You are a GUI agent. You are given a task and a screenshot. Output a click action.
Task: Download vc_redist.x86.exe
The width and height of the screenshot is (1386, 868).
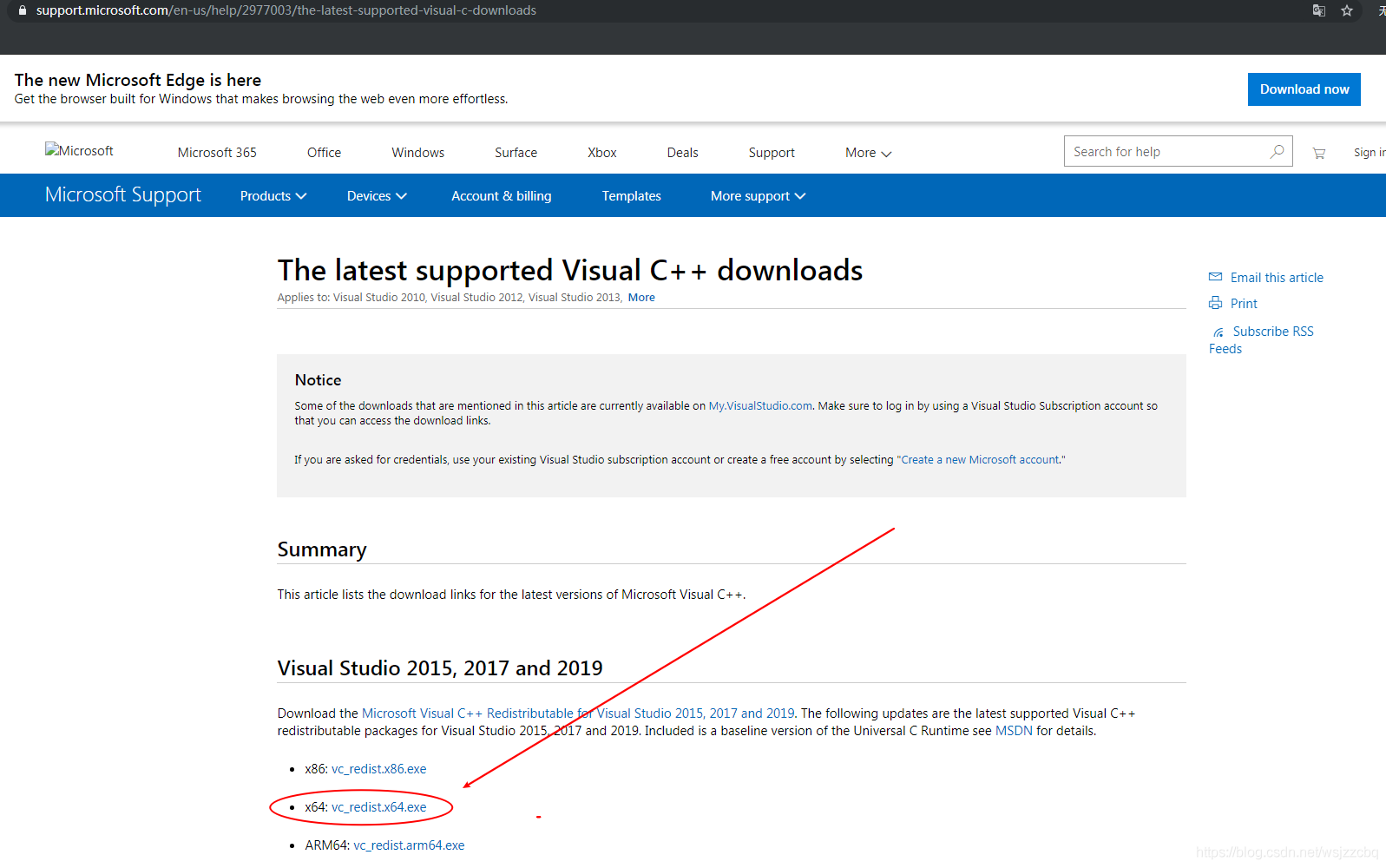378,769
